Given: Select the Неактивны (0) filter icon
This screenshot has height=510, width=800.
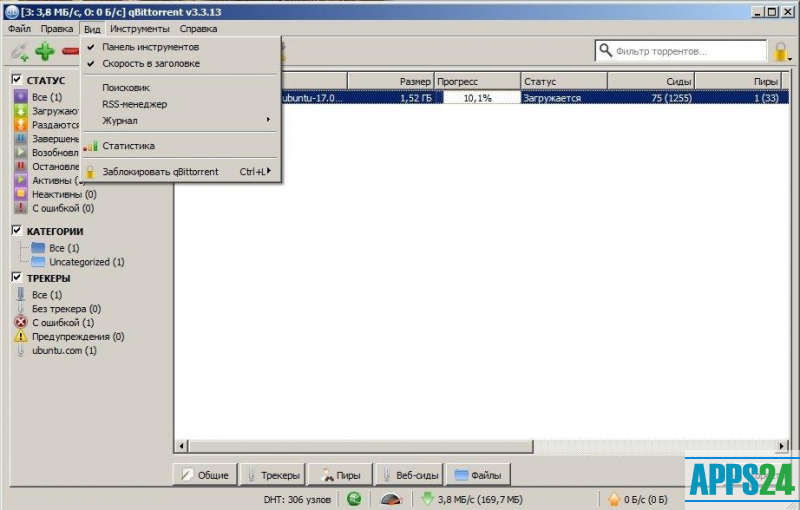Looking at the screenshot, I should (20, 194).
